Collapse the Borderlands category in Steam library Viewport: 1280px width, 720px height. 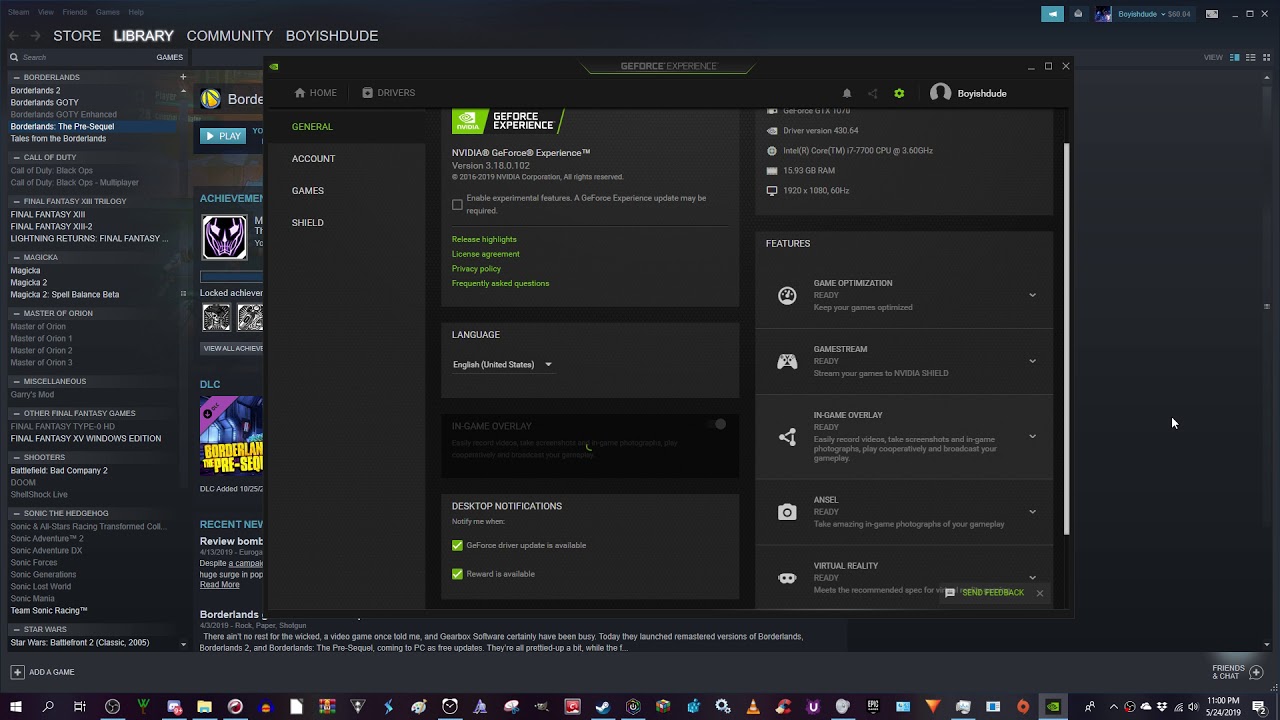16,77
